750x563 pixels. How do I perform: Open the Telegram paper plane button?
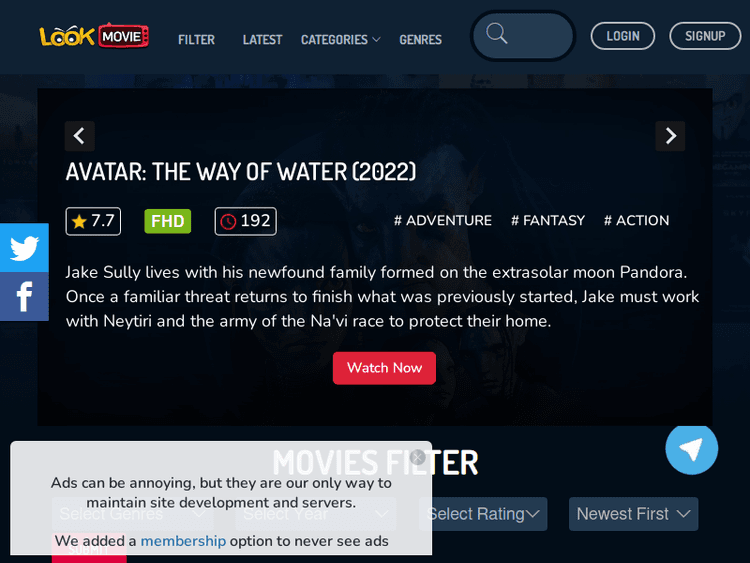pos(691,450)
